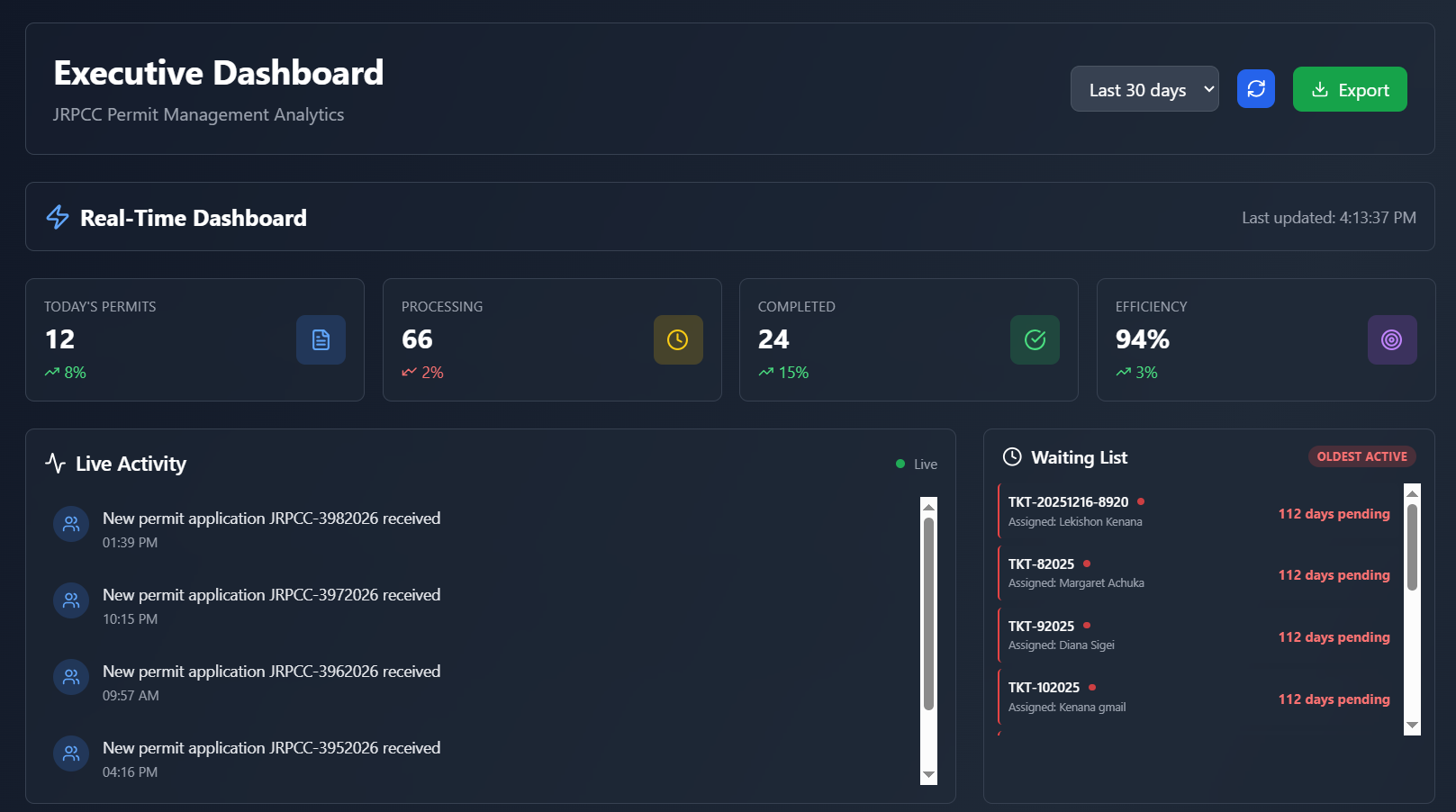Select the 112 days pending link for TKT-20251216-8920
1456x812 pixels.
(1334, 513)
